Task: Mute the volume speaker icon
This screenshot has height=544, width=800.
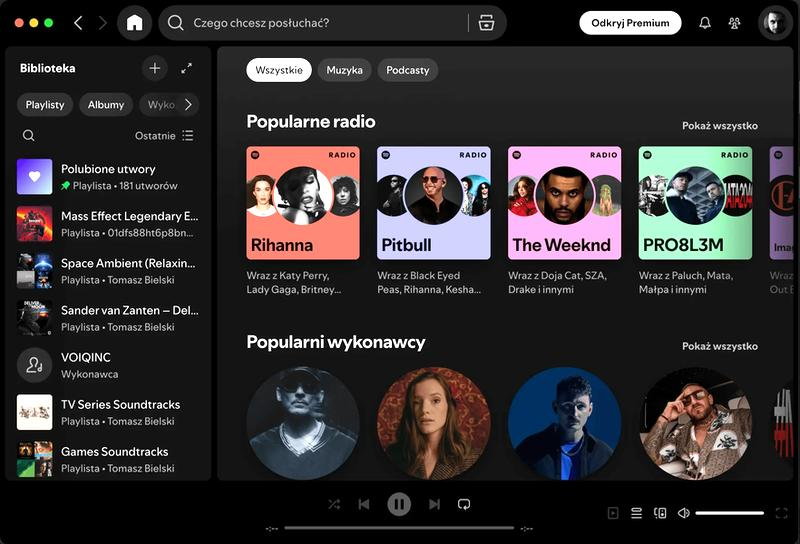Action: (x=684, y=513)
